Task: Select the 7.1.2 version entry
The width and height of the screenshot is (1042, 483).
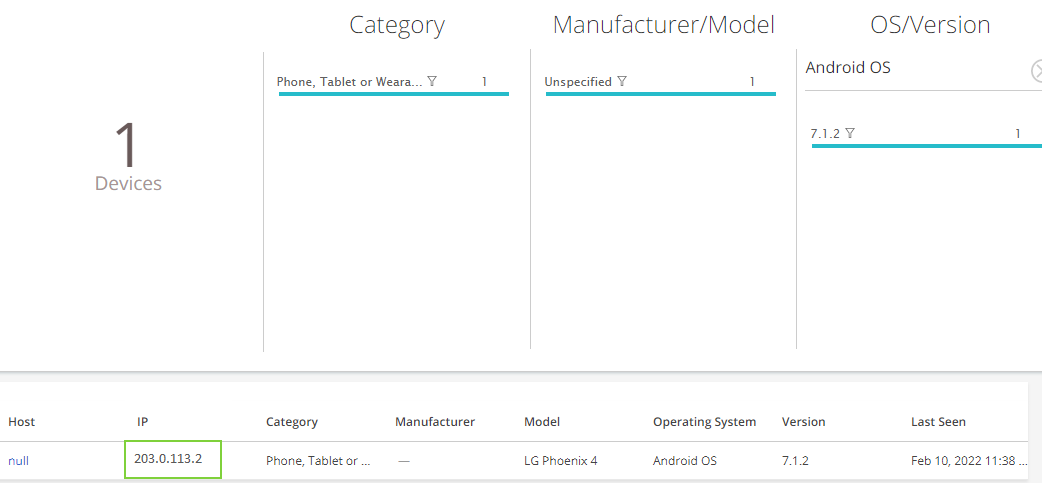Action: coord(825,133)
